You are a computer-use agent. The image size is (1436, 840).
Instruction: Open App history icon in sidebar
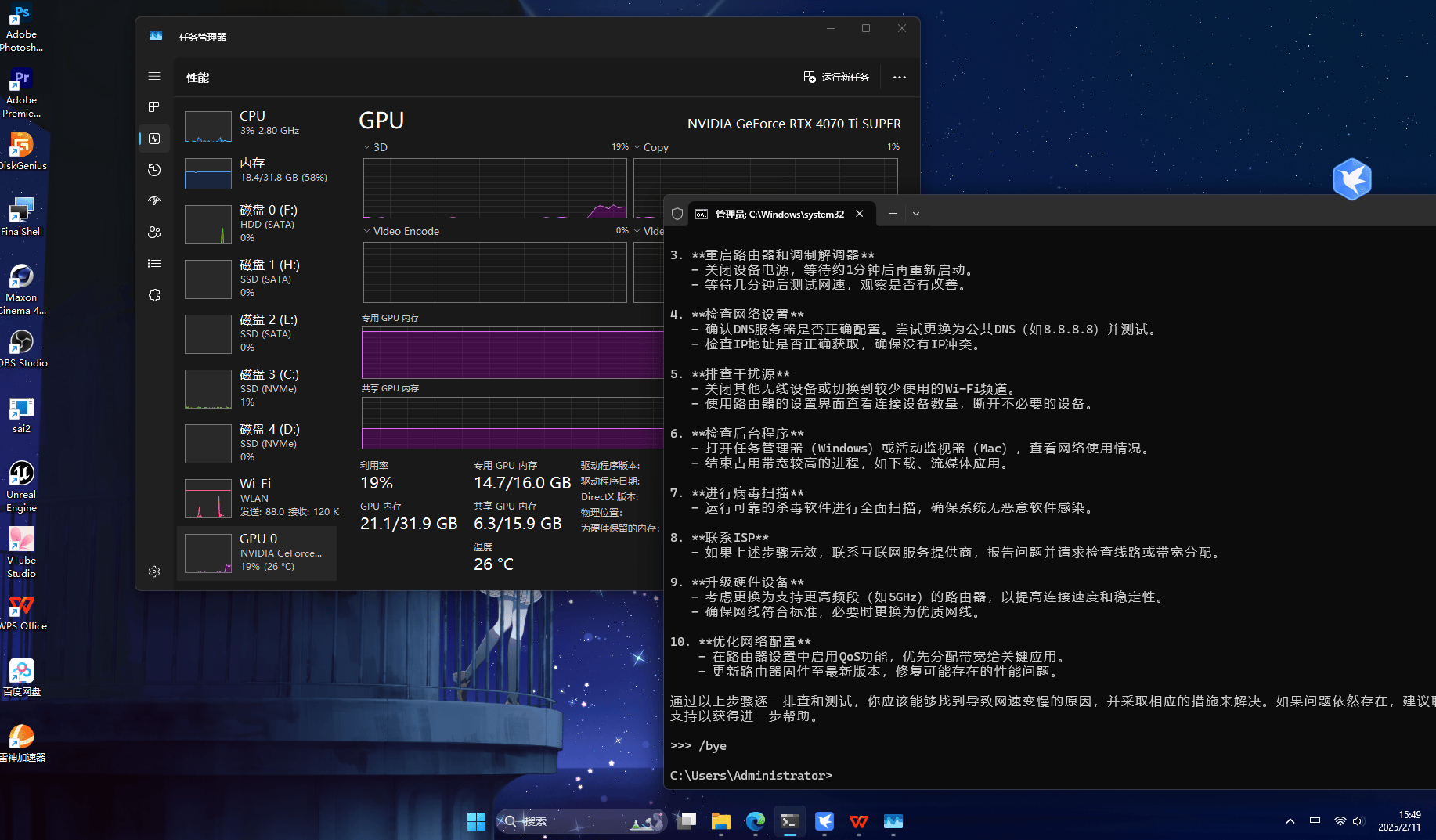coord(154,170)
